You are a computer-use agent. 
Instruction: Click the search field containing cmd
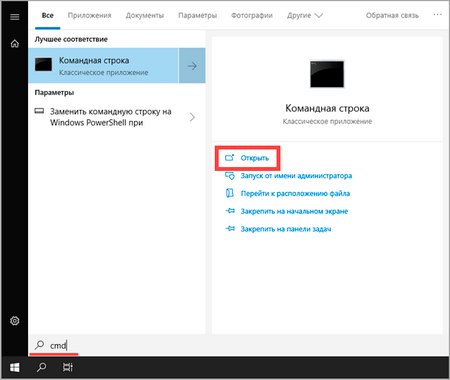(238, 345)
